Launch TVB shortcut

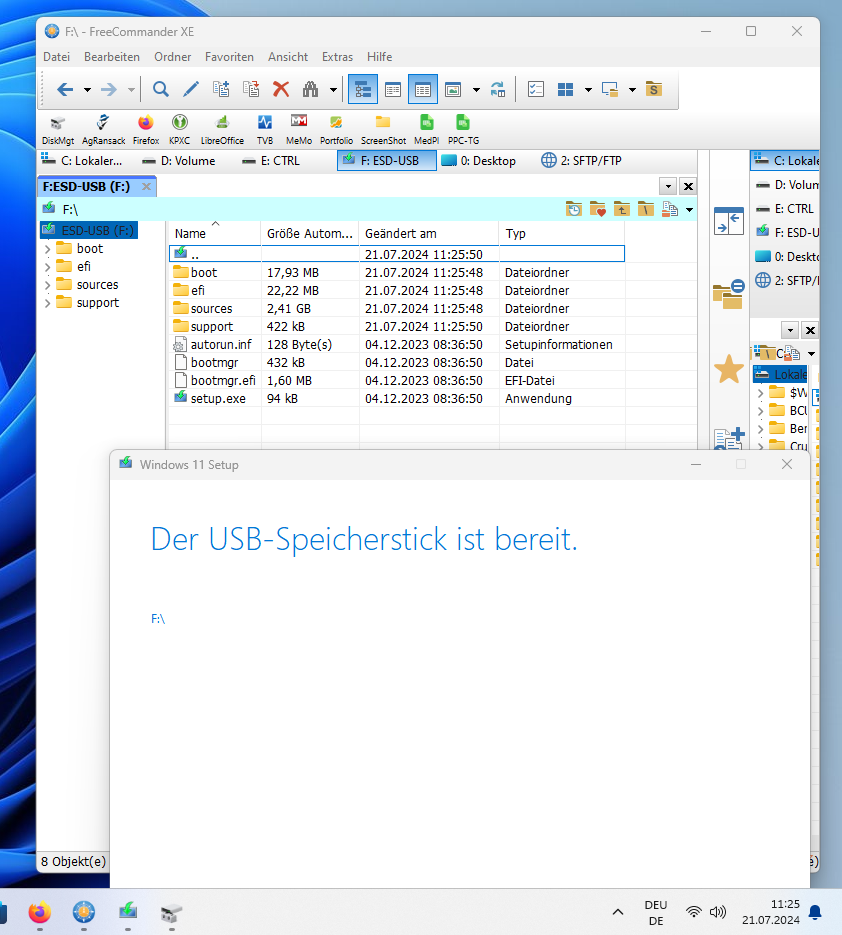(x=265, y=130)
